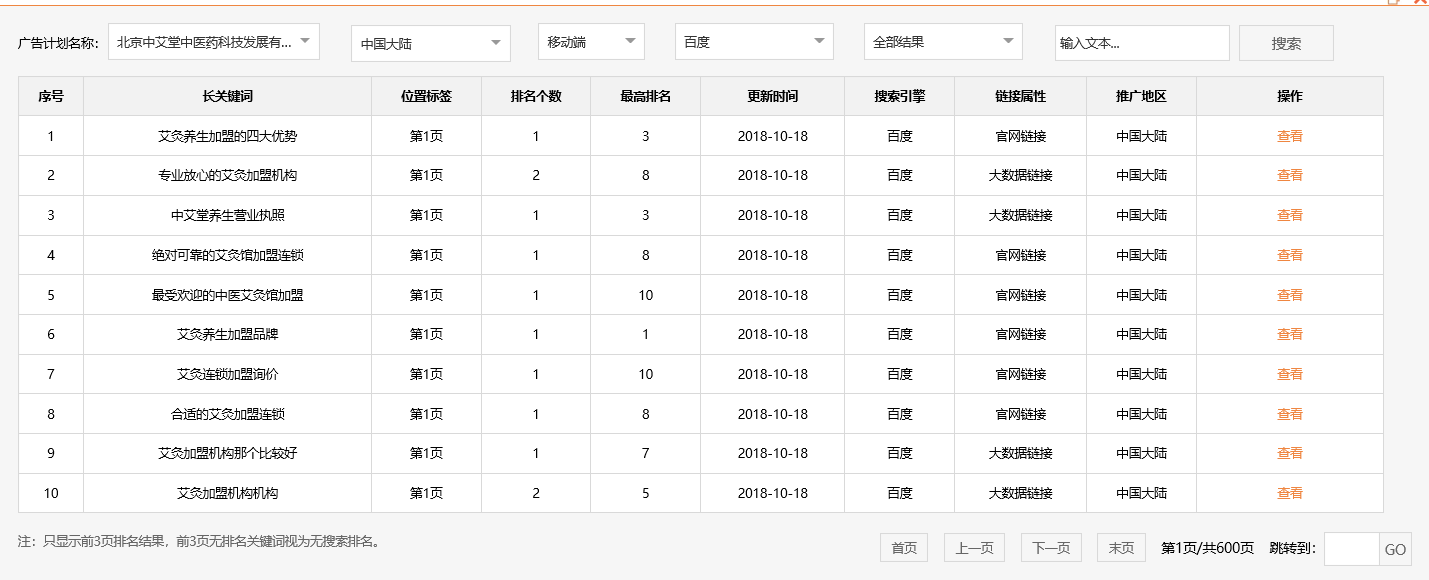Click the 跳转到 page number field
The image size is (1429, 580).
[x=1354, y=547]
